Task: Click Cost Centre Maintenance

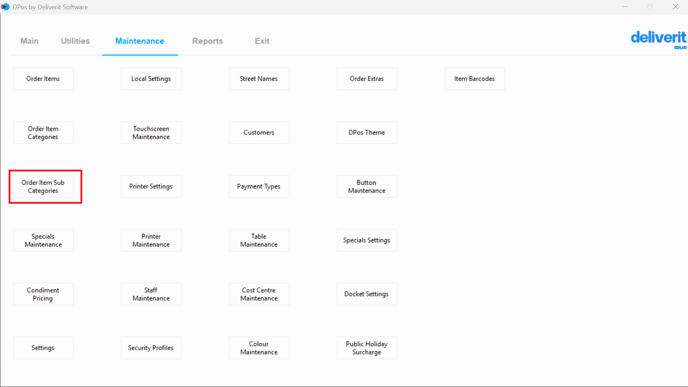Action: [x=259, y=294]
